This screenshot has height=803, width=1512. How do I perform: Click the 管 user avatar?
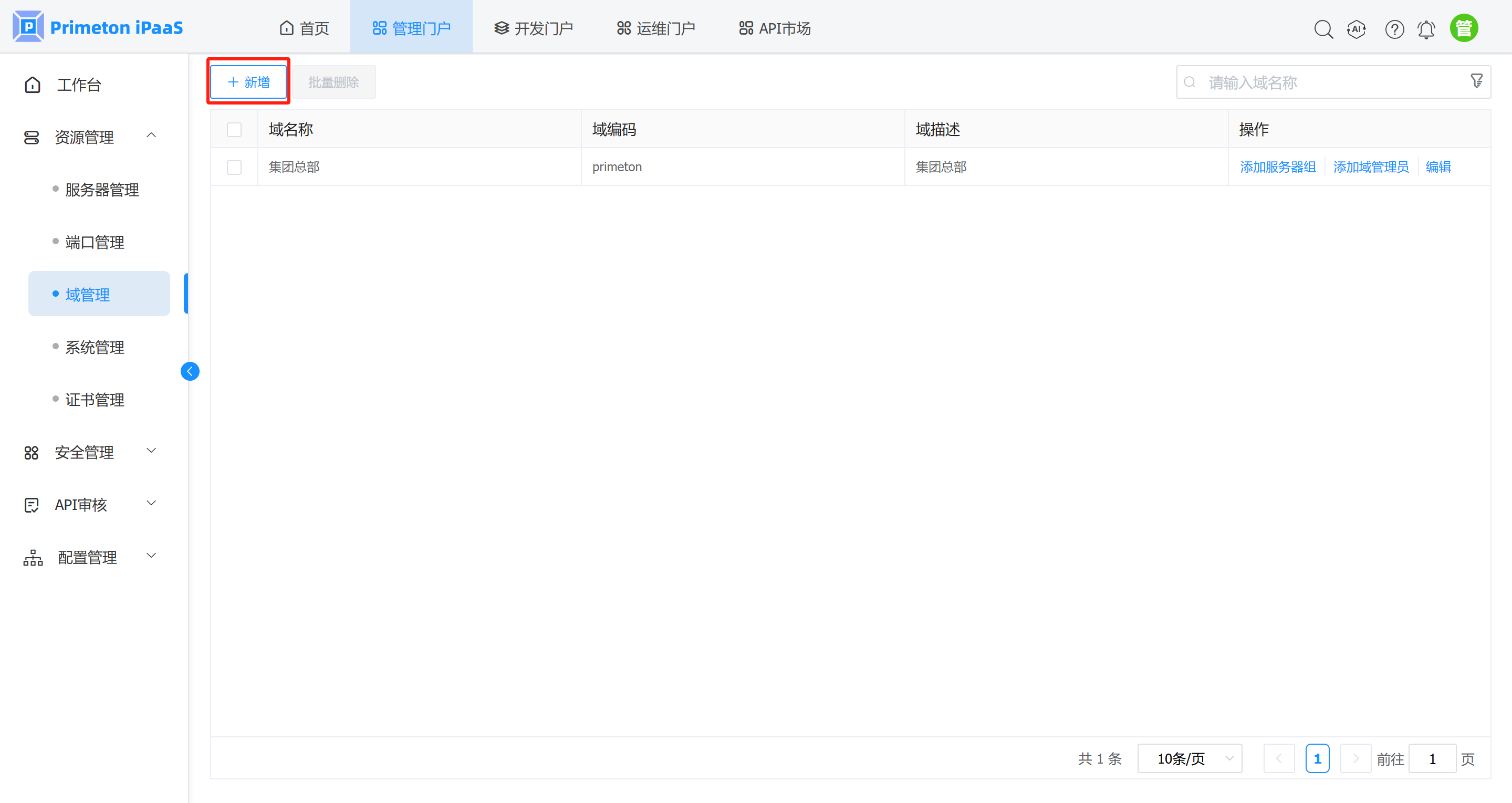1464,27
